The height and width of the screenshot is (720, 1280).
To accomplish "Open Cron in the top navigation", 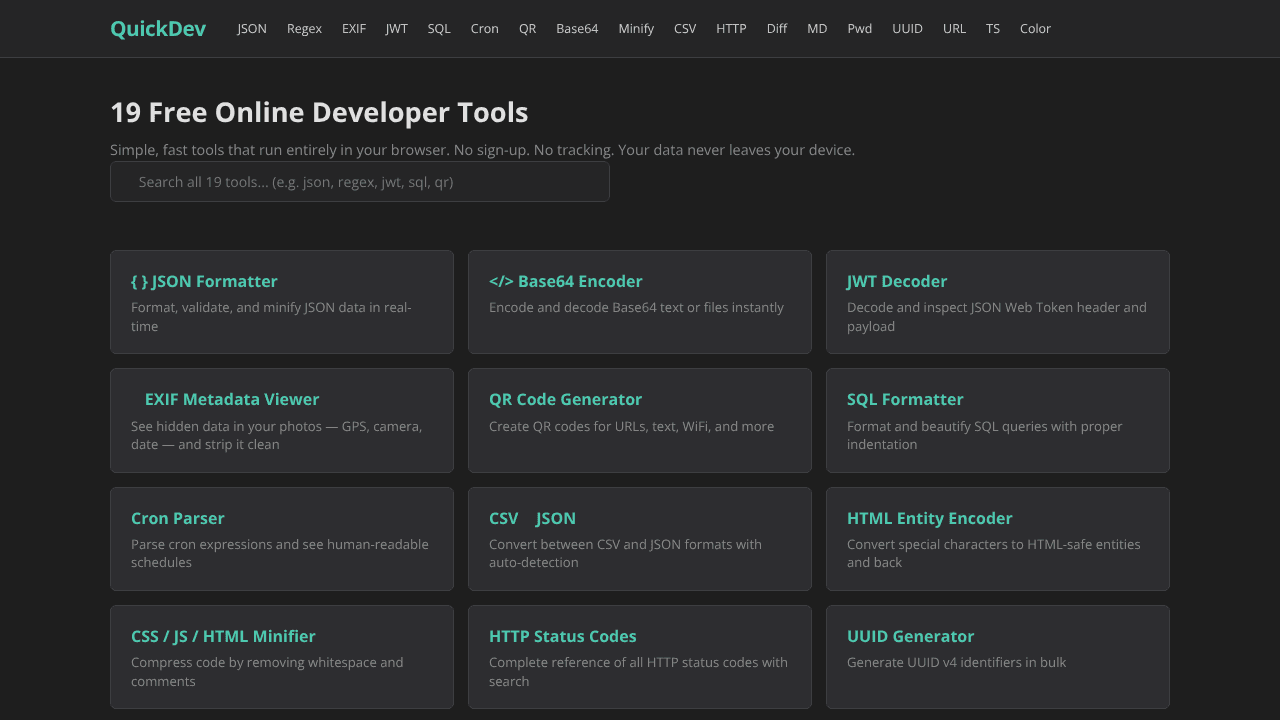I will (x=485, y=29).
